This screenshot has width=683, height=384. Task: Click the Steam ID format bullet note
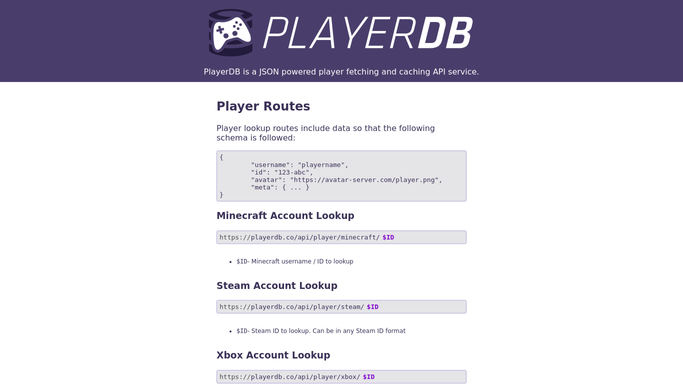[x=321, y=331]
